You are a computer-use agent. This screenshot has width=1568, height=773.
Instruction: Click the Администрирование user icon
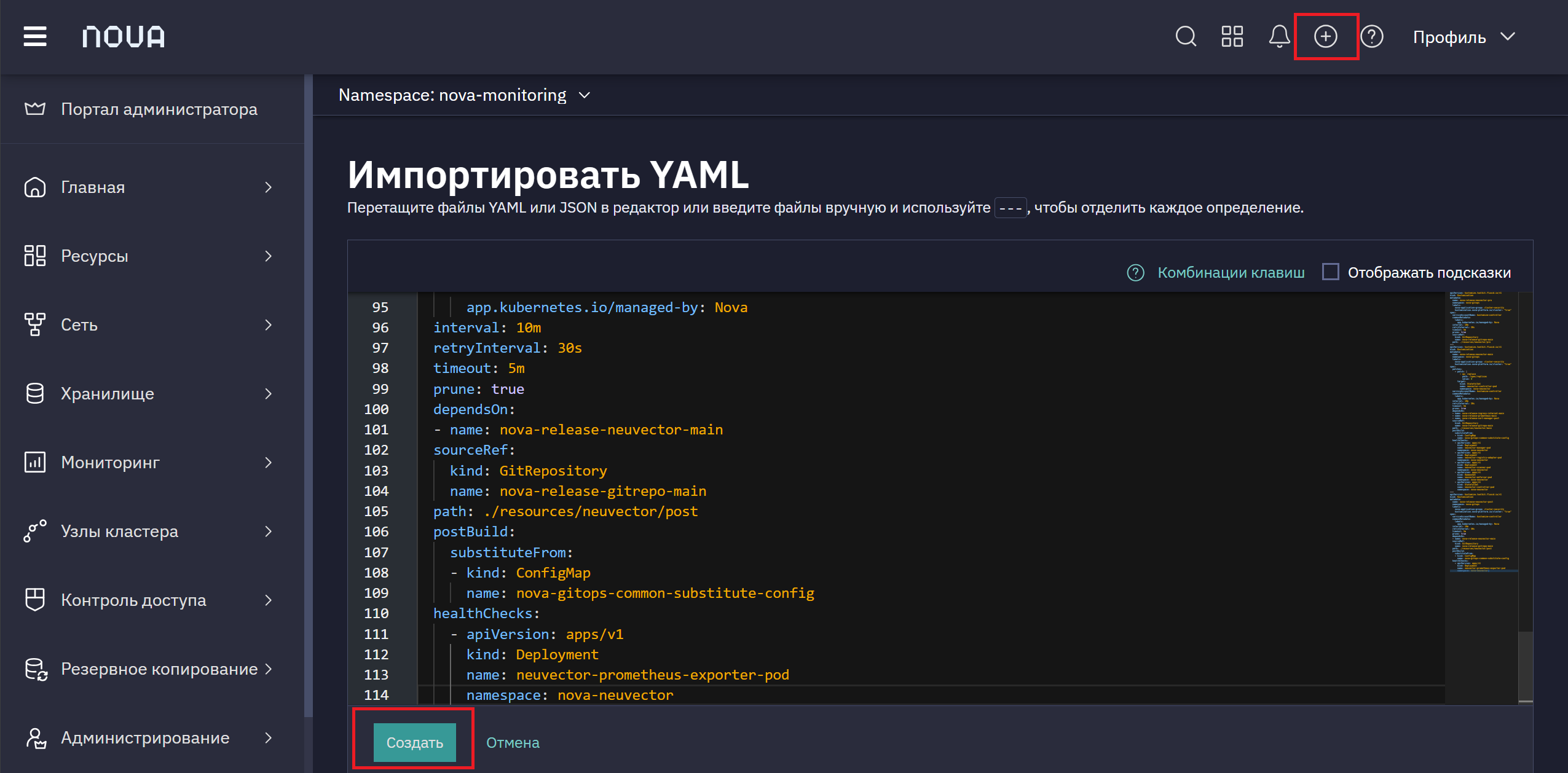pos(36,738)
